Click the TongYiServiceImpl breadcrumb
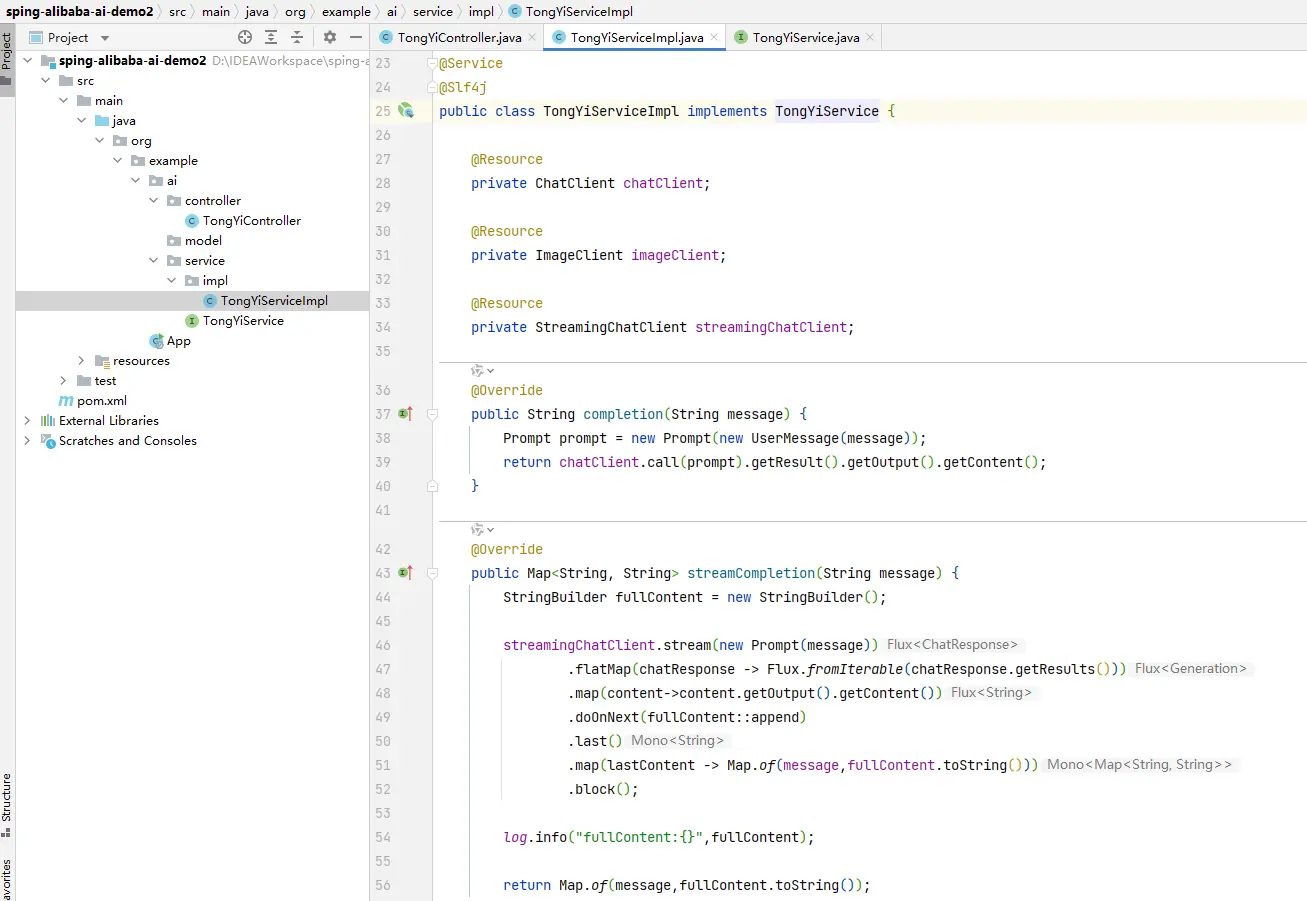 point(570,12)
